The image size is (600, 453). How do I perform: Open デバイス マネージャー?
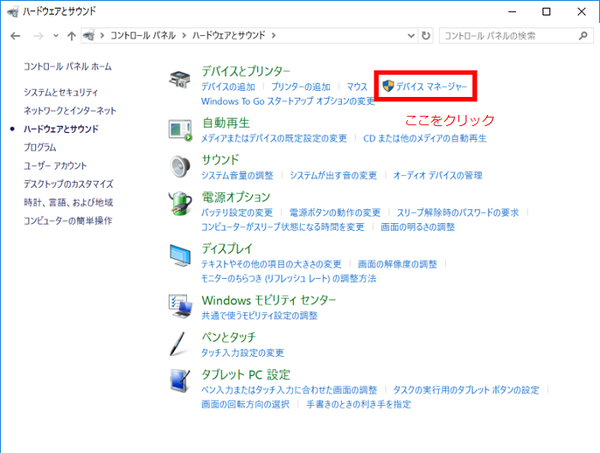coord(431,87)
